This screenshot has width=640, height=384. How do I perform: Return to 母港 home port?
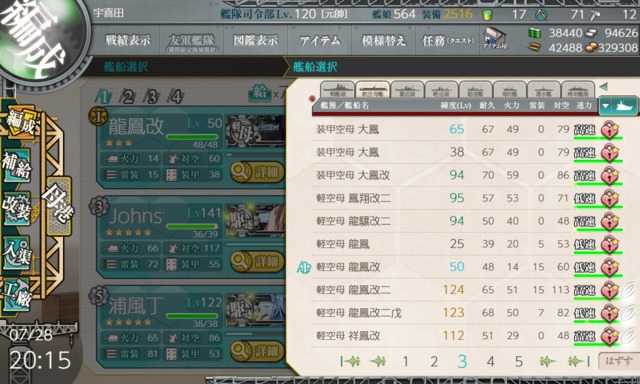(x=59, y=205)
